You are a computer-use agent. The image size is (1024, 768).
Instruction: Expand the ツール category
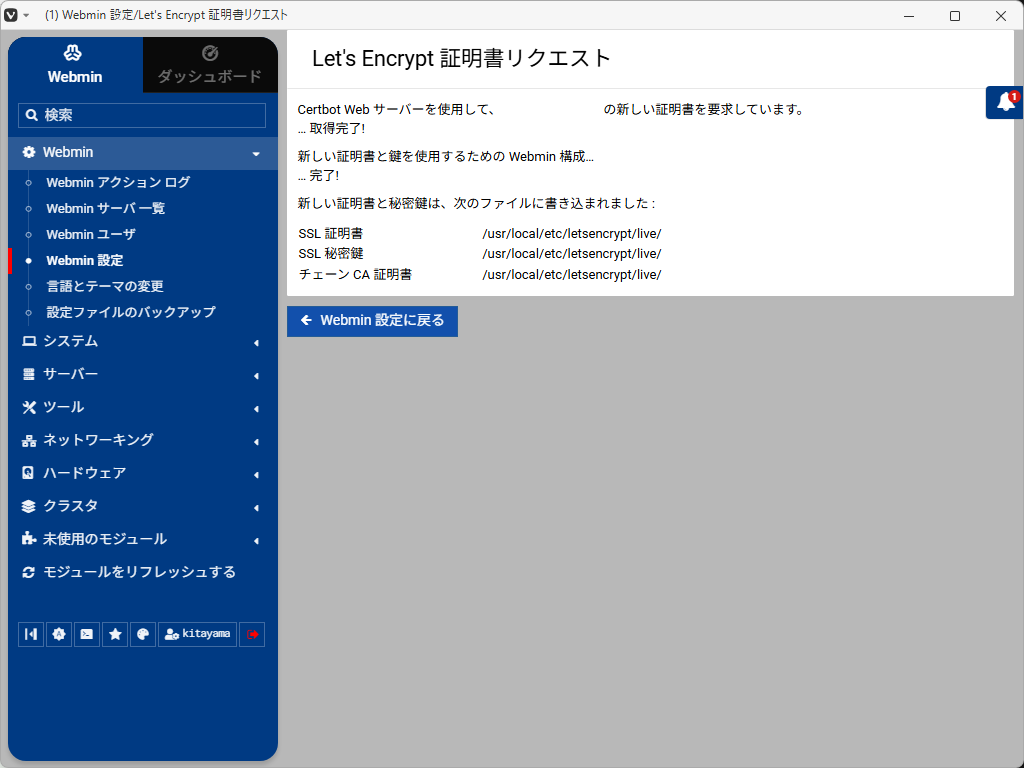tap(143, 408)
